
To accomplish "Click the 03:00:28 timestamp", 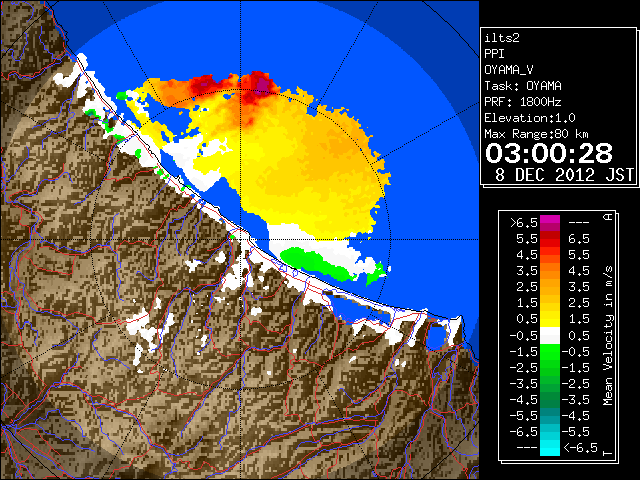I will [x=549, y=153].
